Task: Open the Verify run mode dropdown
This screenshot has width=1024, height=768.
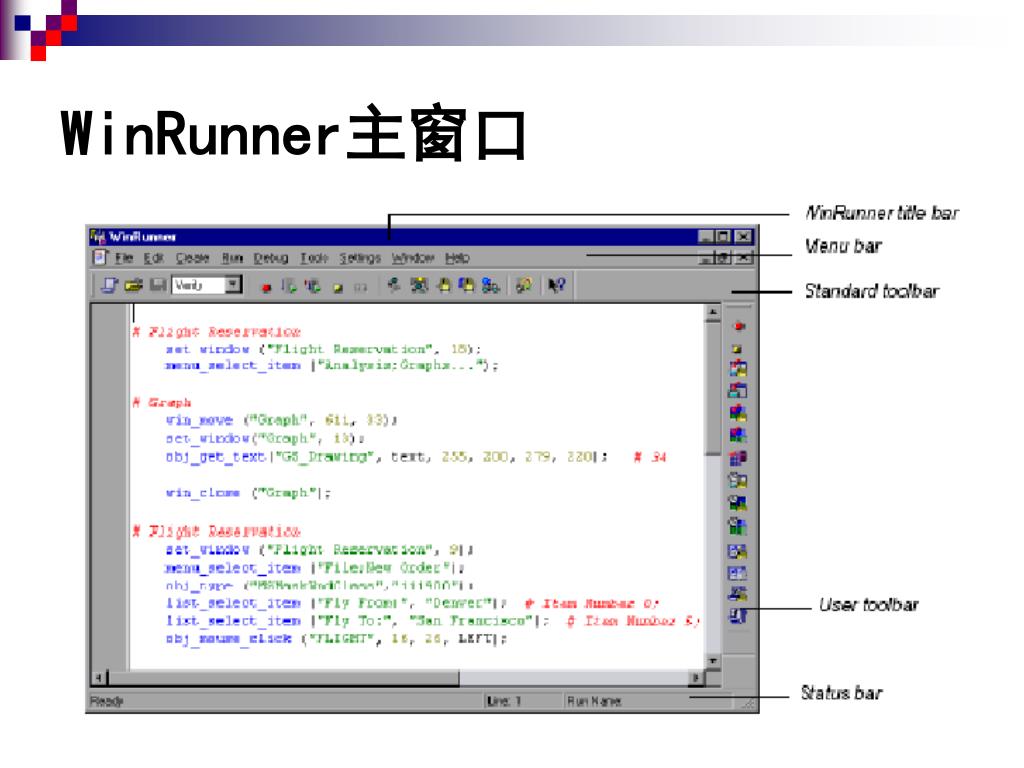Action: tap(233, 285)
